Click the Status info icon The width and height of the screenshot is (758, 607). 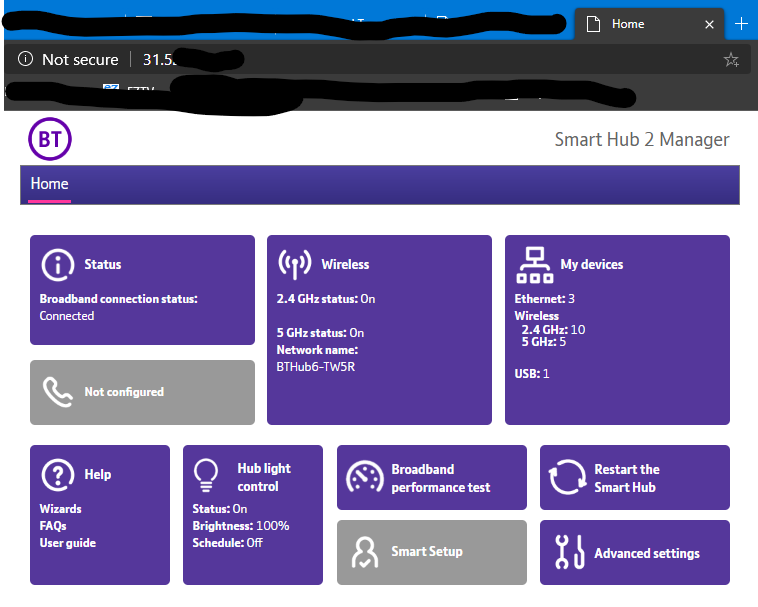pyautogui.click(x=58, y=265)
